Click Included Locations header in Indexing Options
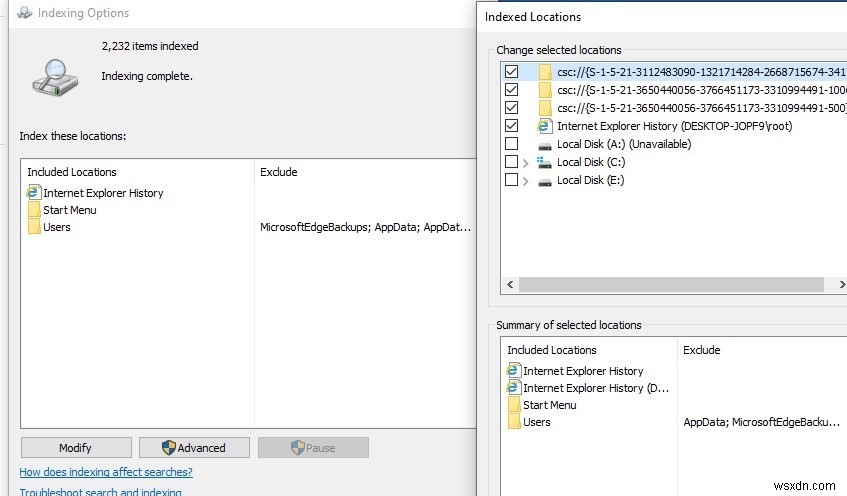This screenshot has width=847, height=496. click(x=72, y=172)
